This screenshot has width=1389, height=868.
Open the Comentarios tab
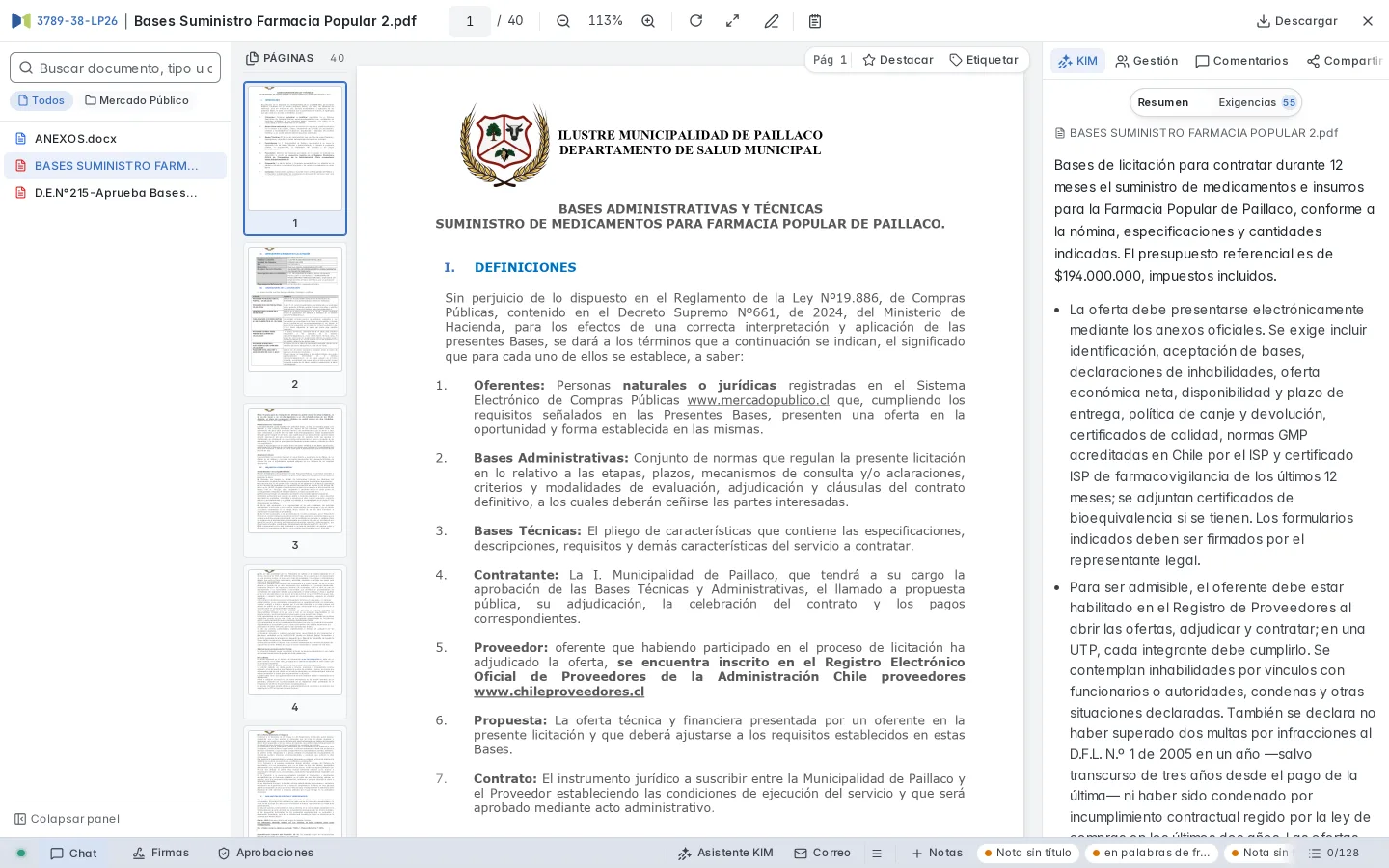pyautogui.click(x=1241, y=61)
